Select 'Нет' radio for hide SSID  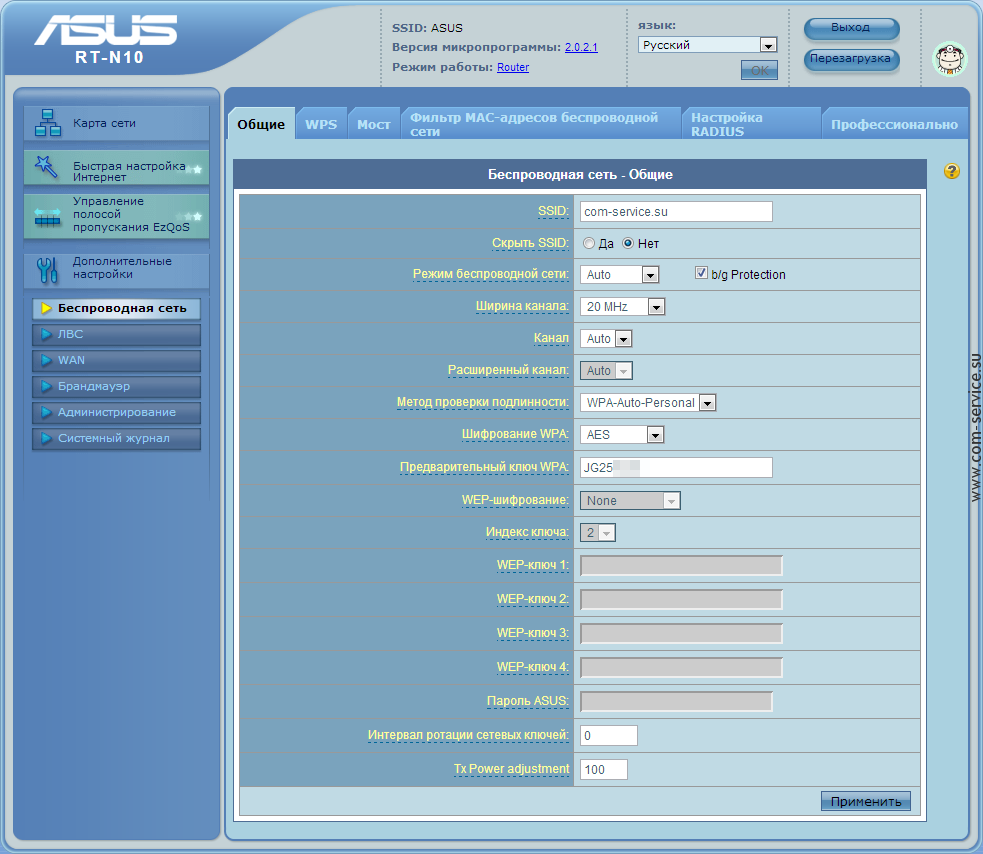pyautogui.click(x=628, y=243)
